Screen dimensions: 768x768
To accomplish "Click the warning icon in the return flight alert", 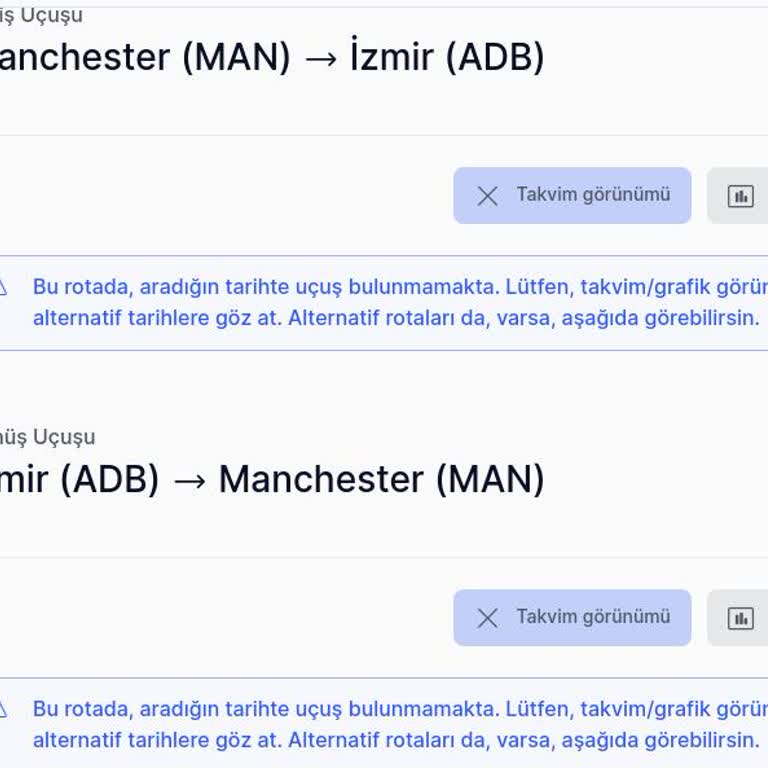I will point(2,709).
